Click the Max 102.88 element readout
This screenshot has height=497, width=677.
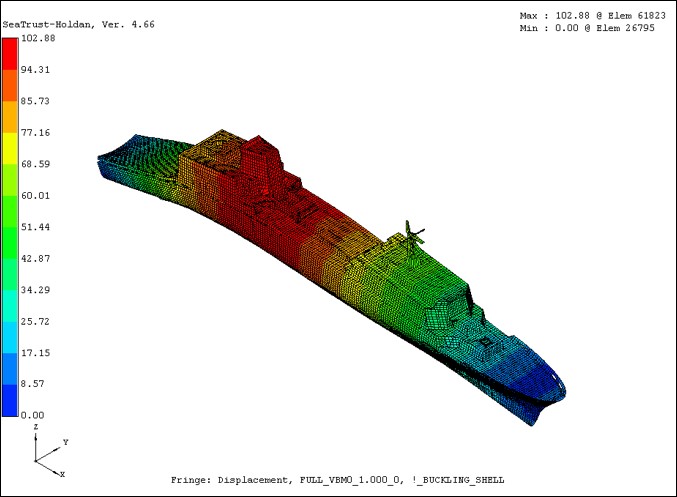(593, 16)
